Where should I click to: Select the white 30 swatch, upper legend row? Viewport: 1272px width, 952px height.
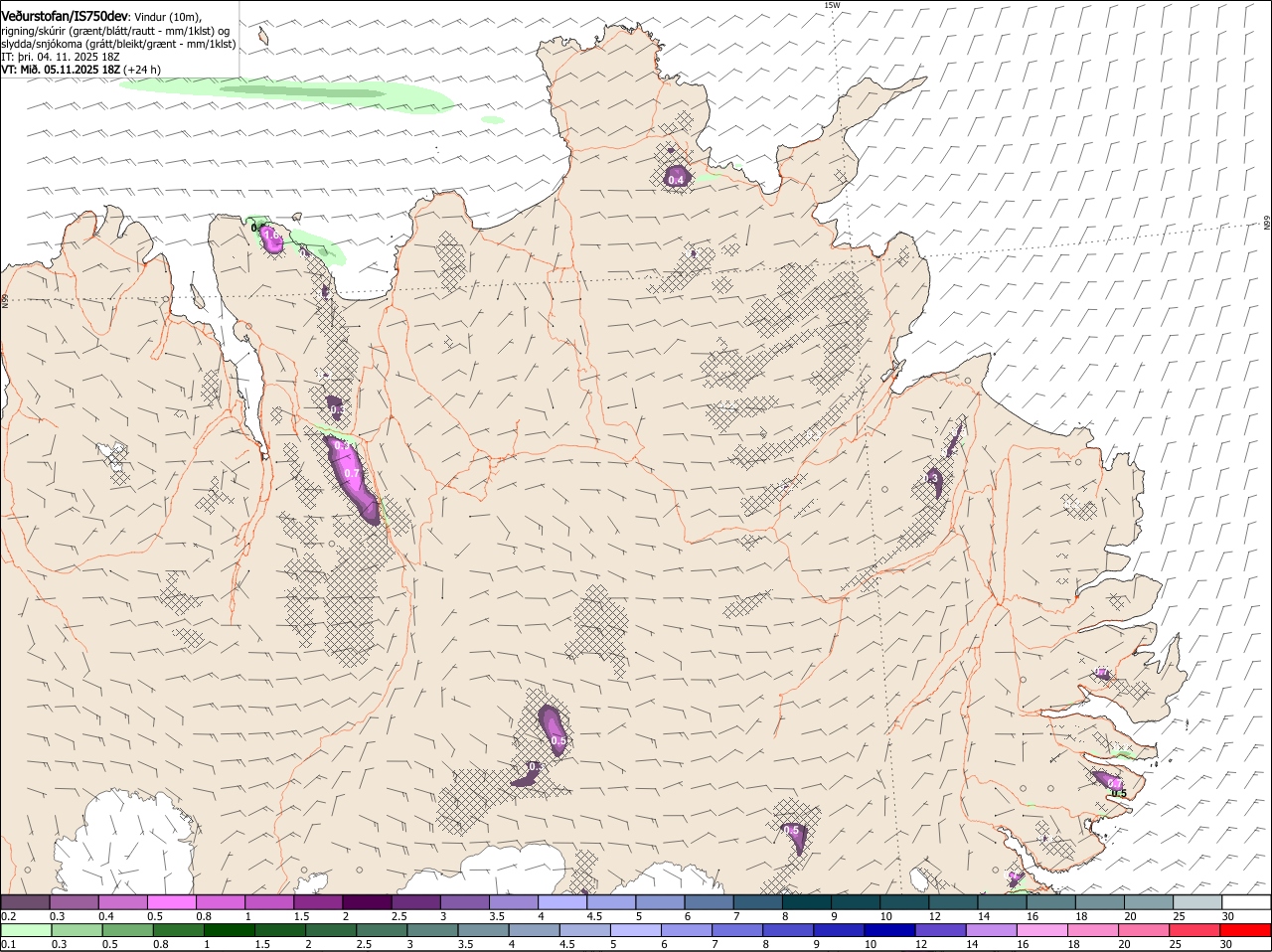pyautogui.click(x=1245, y=901)
